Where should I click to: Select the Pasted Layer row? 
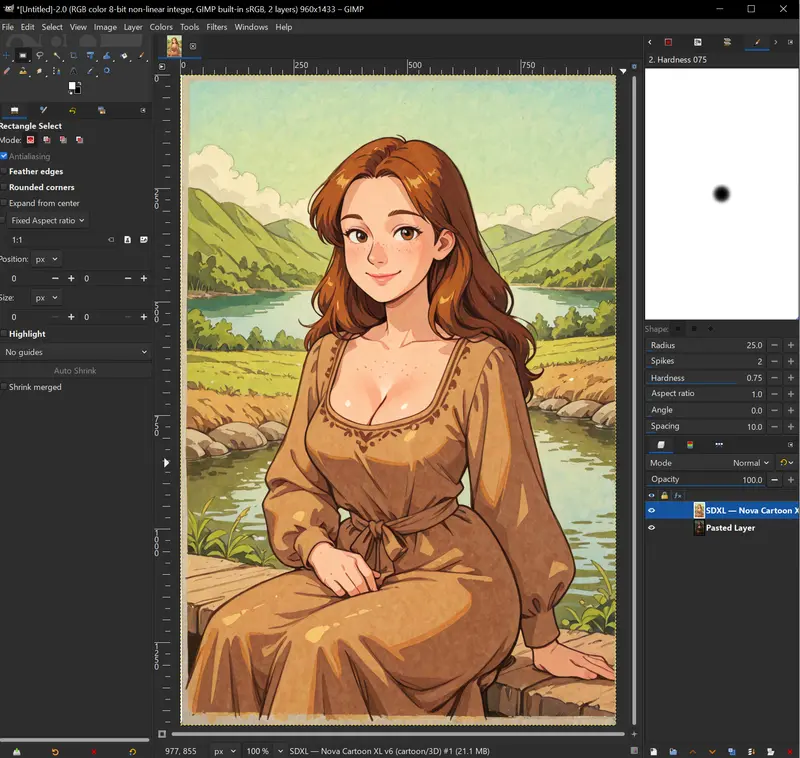[x=722, y=527]
